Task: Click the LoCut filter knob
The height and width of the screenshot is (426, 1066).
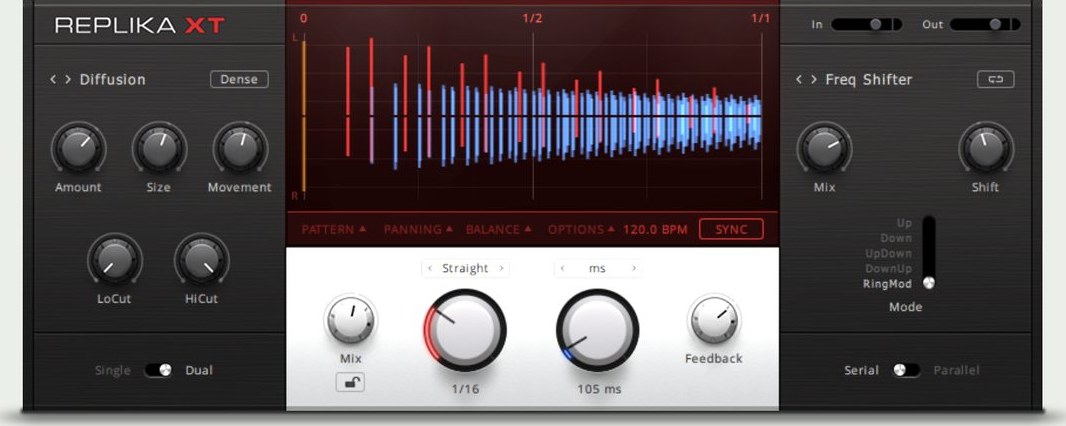Action: click(114, 260)
